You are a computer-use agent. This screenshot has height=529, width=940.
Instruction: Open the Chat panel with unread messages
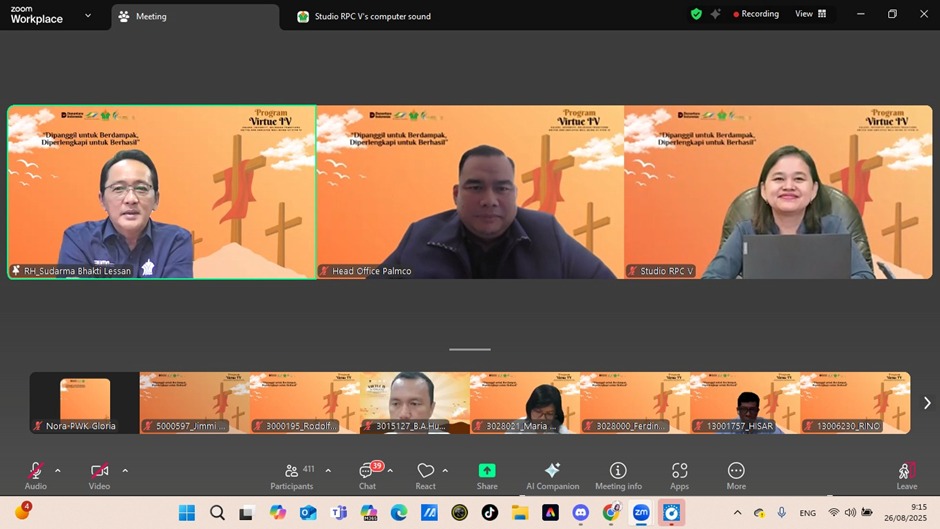click(x=367, y=474)
